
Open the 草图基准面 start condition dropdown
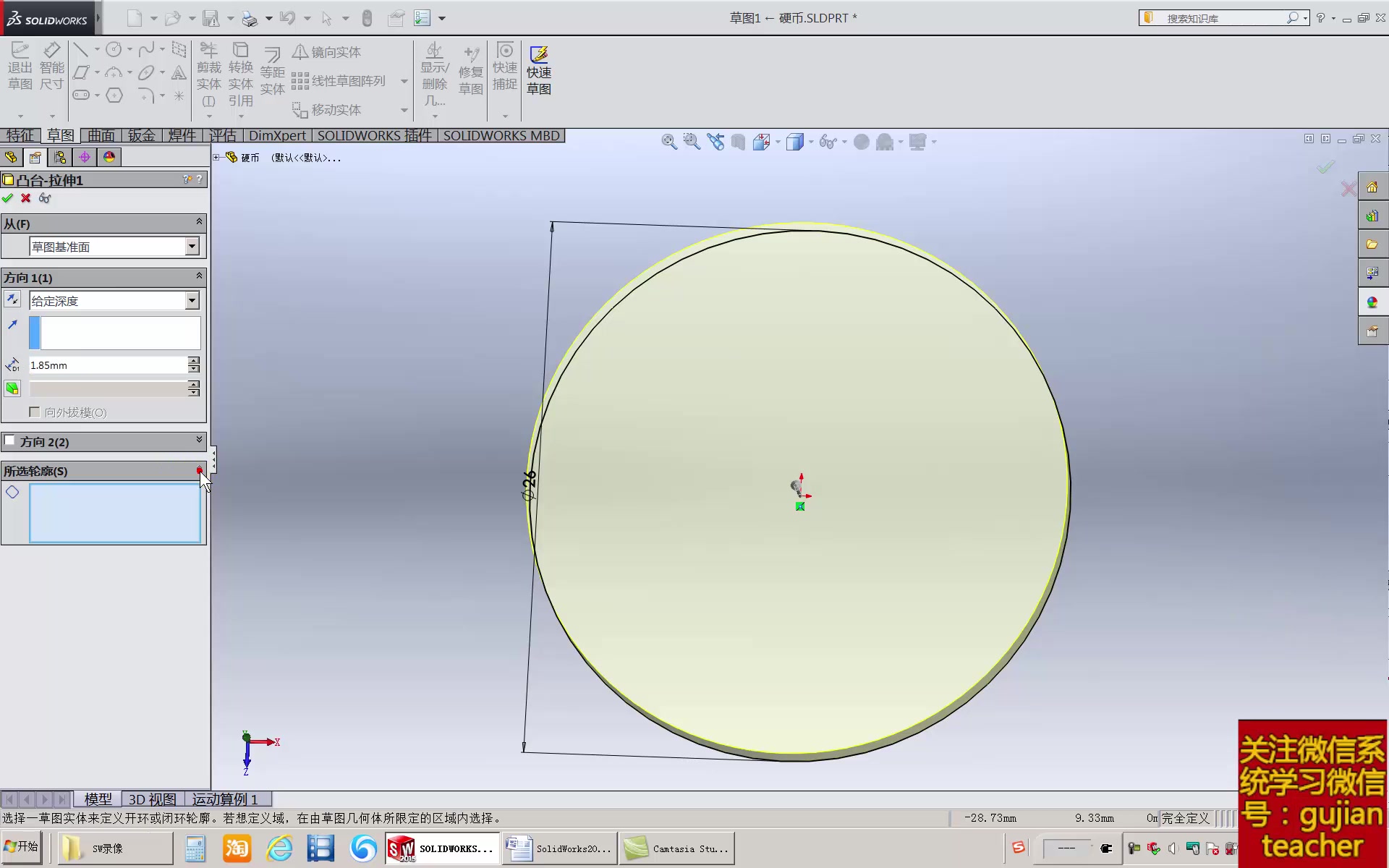191,246
